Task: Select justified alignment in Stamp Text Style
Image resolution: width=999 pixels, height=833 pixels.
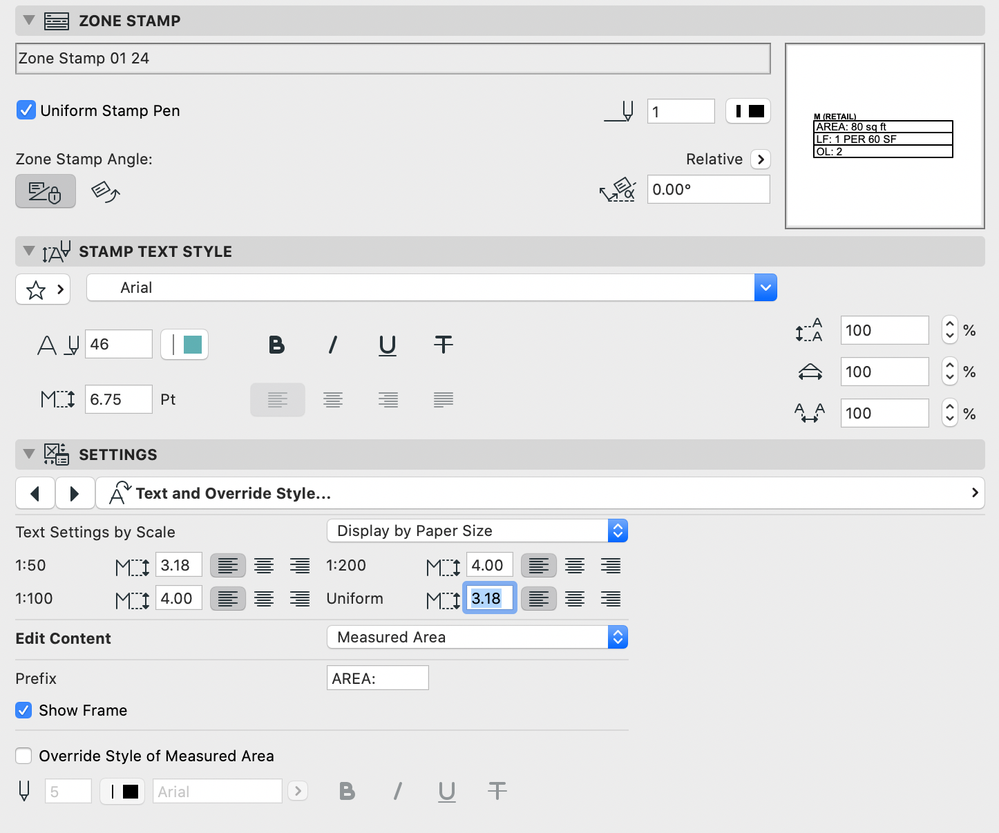Action: (443, 399)
